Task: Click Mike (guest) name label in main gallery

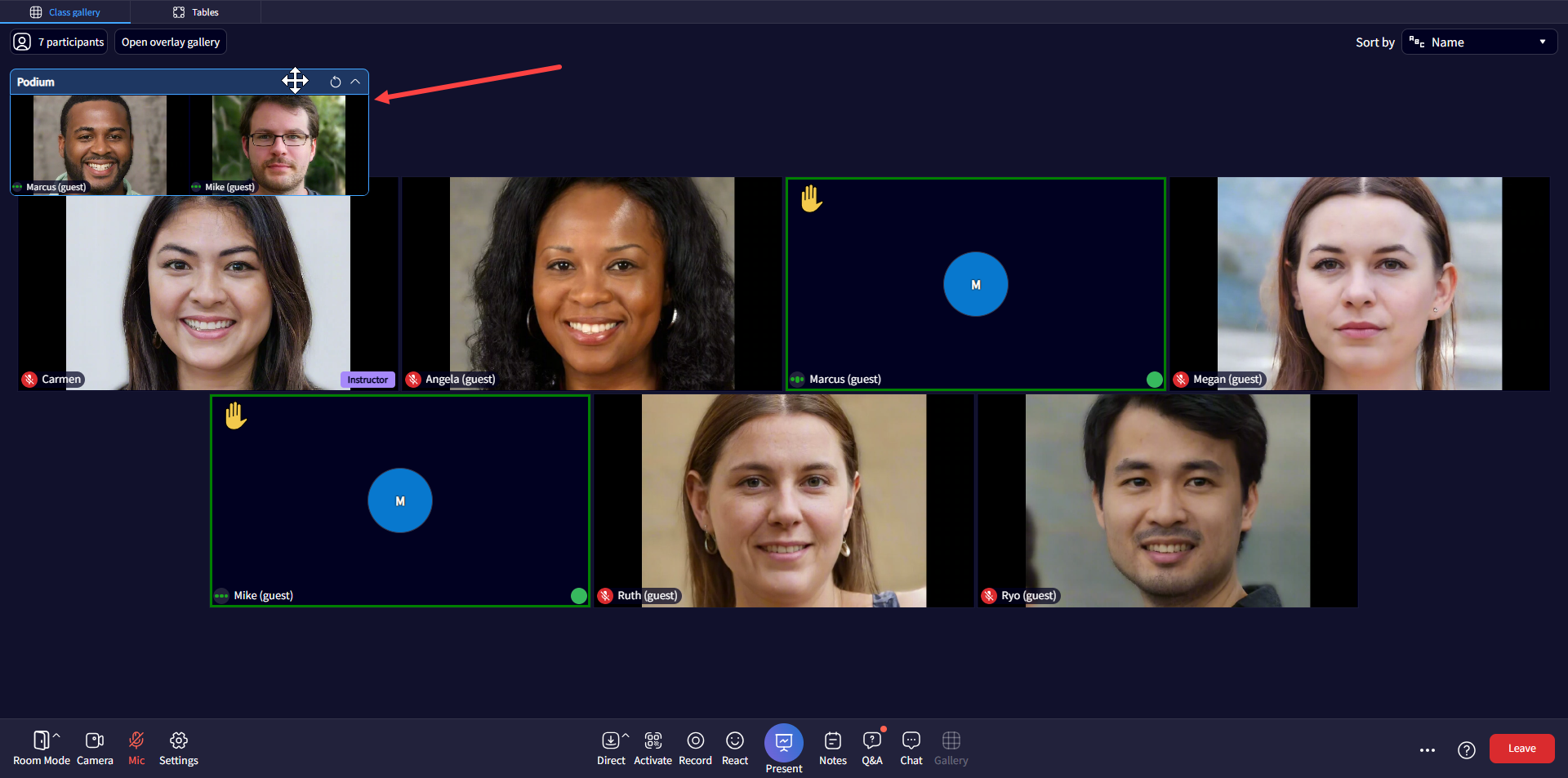Action: (263, 596)
